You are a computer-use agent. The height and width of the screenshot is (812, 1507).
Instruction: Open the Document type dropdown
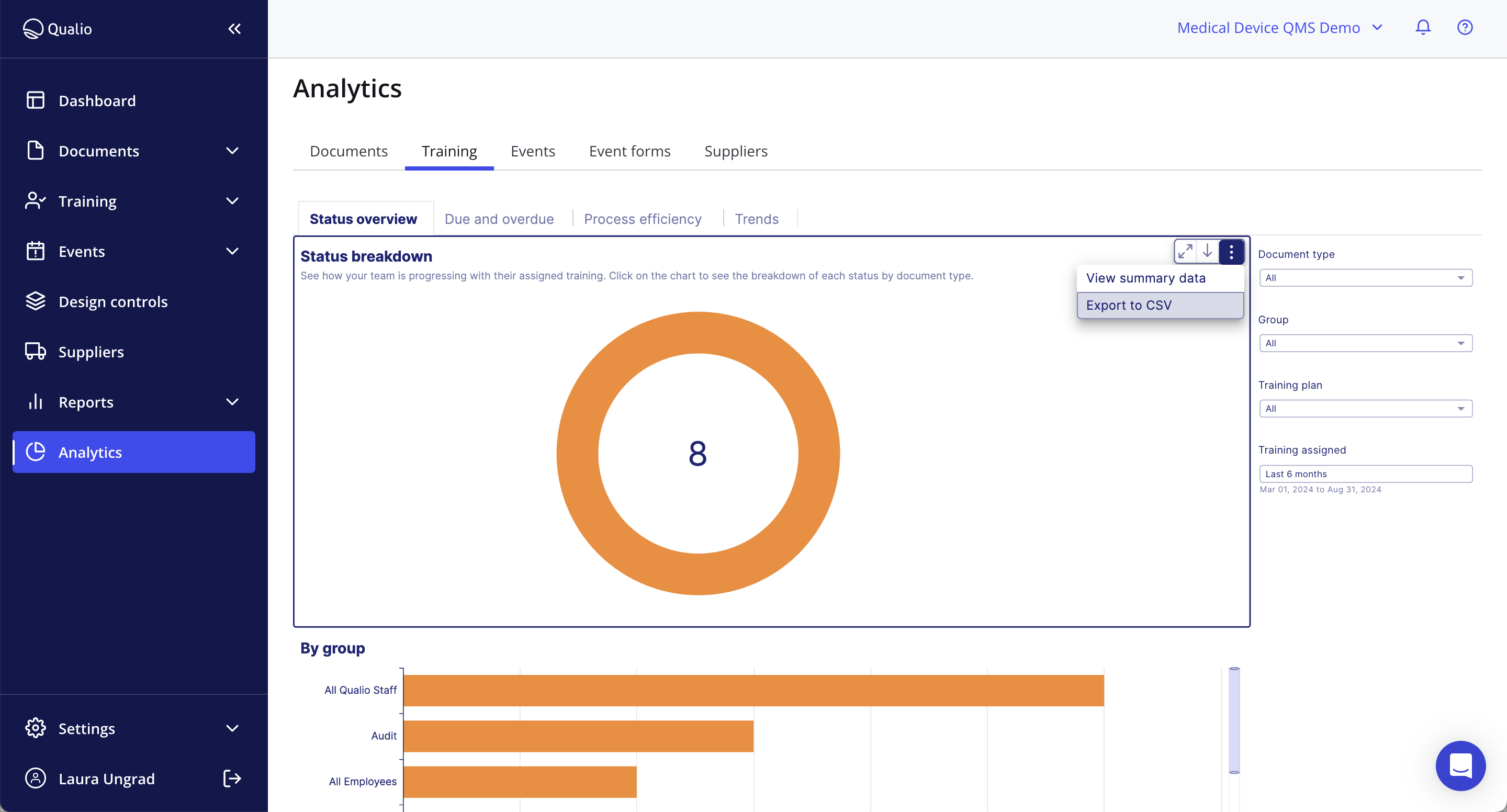click(1365, 277)
